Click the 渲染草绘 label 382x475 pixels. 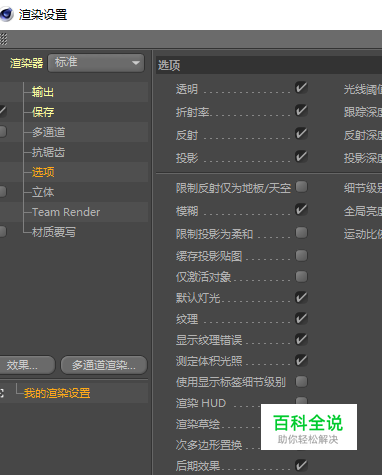[x=198, y=424]
